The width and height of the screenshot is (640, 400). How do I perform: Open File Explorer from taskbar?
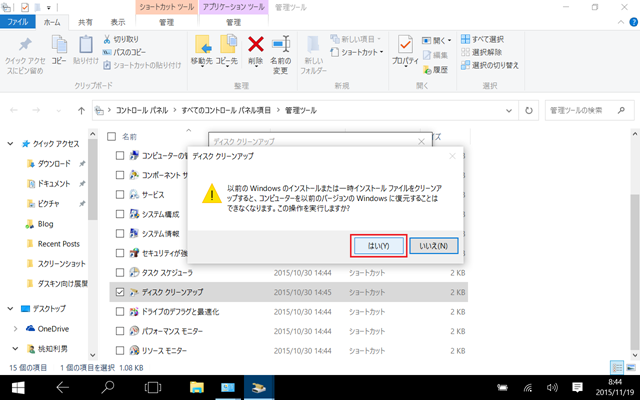[x=197, y=387]
